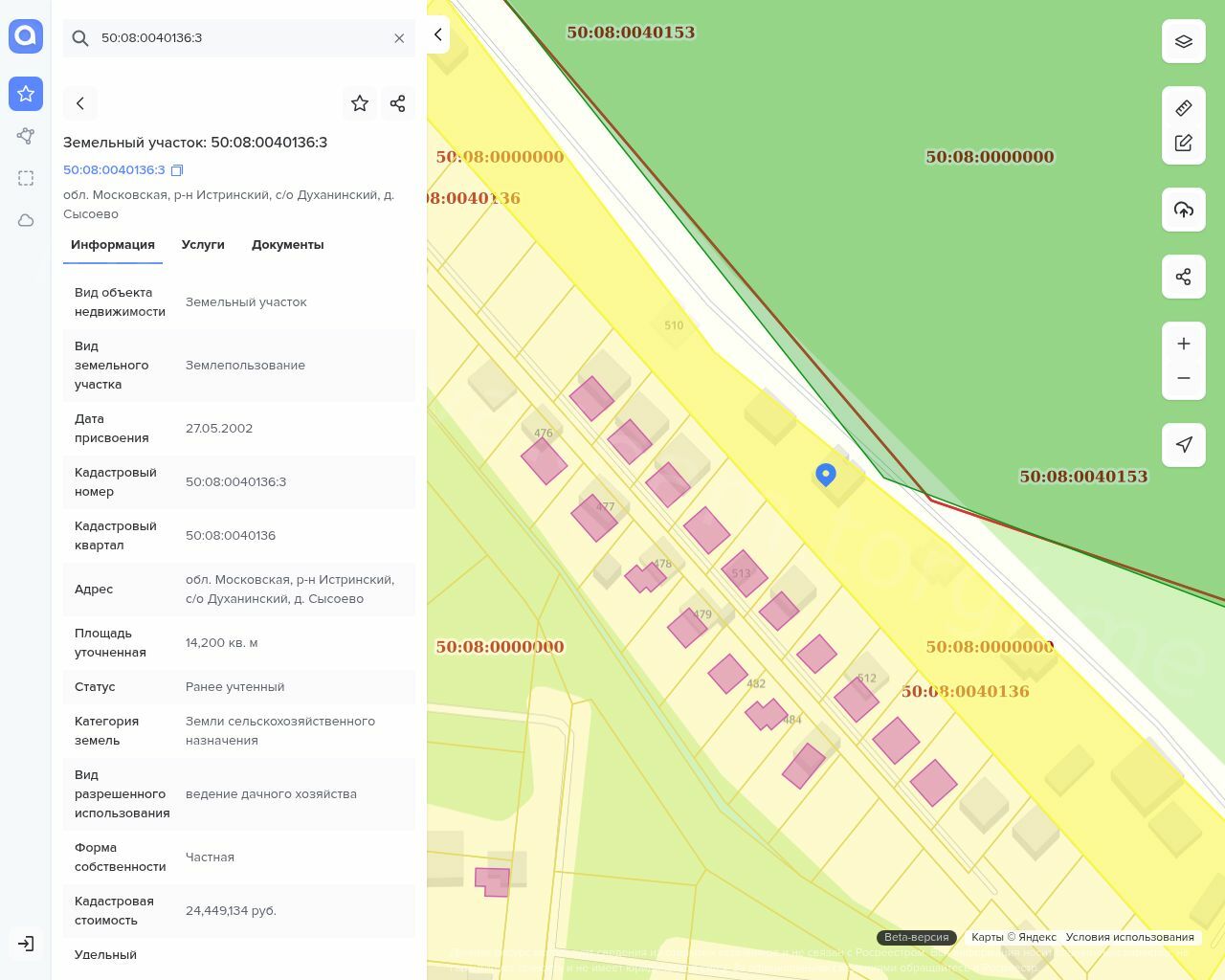Open the 50:08:0040136:3 cadastral link
The width and height of the screenshot is (1225, 980).
114,170
